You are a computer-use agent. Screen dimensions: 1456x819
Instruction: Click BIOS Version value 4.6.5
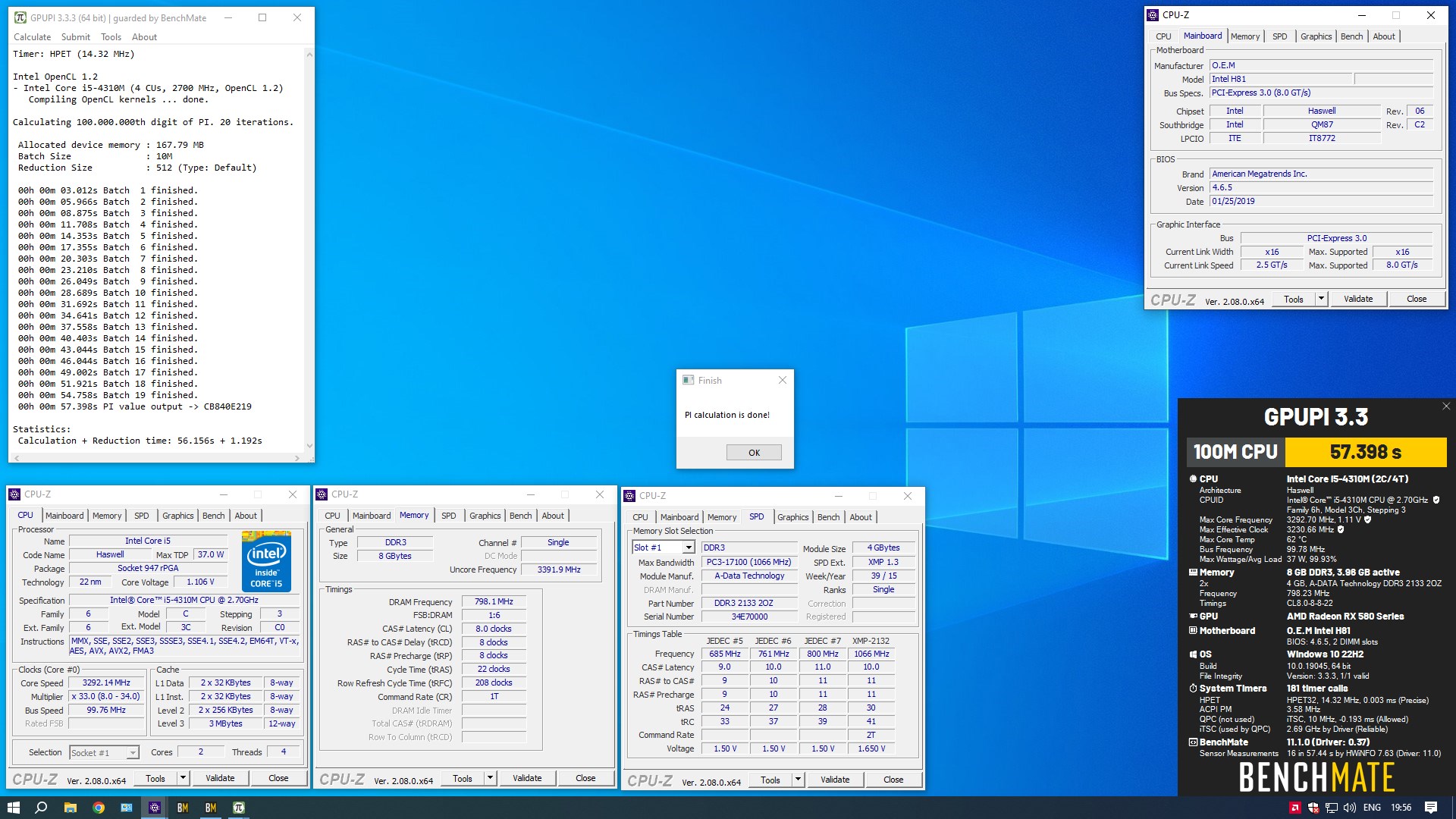(x=1321, y=187)
